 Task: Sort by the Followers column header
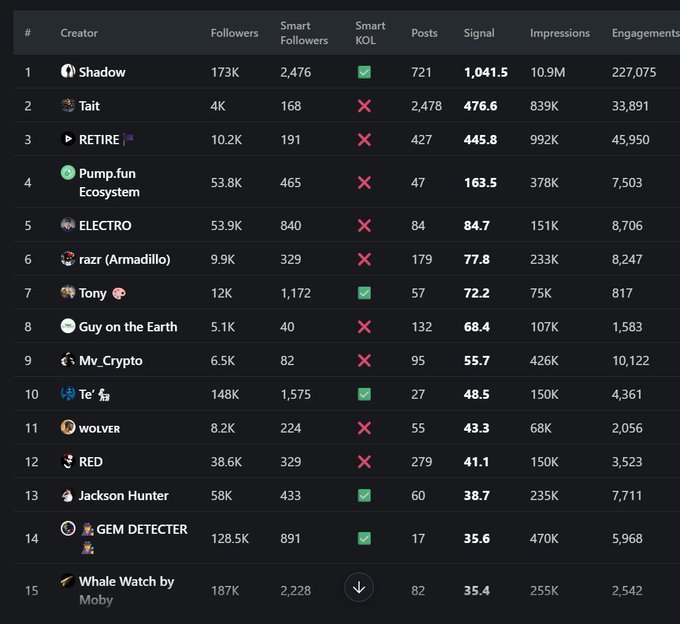[235, 33]
